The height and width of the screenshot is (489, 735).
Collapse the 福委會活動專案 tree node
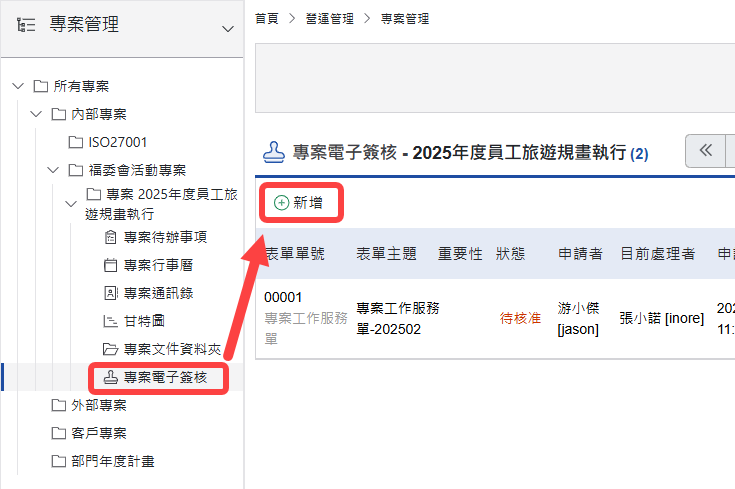click(54, 170)
